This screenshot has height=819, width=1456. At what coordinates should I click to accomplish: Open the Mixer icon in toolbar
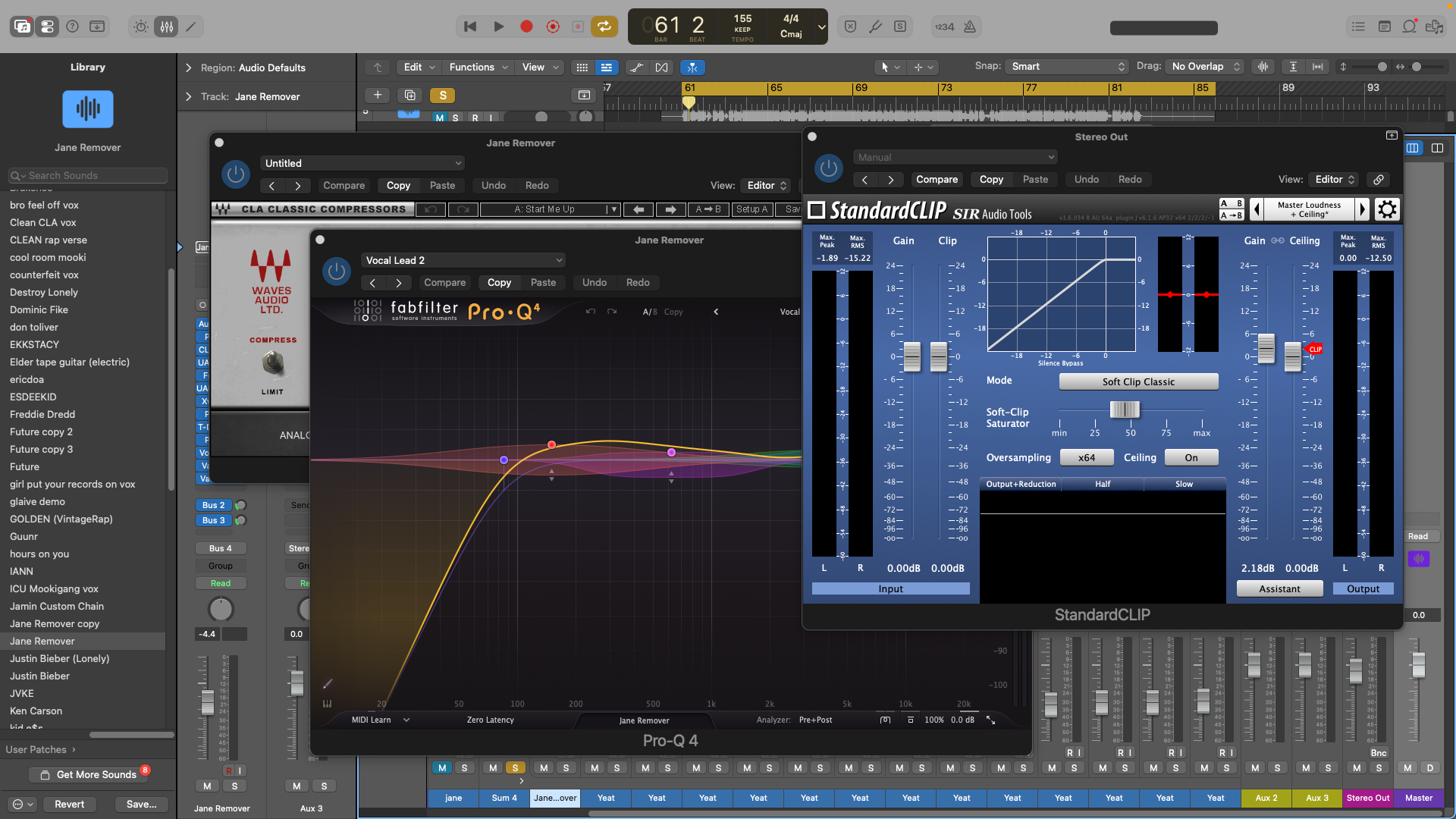pos(167,27)
